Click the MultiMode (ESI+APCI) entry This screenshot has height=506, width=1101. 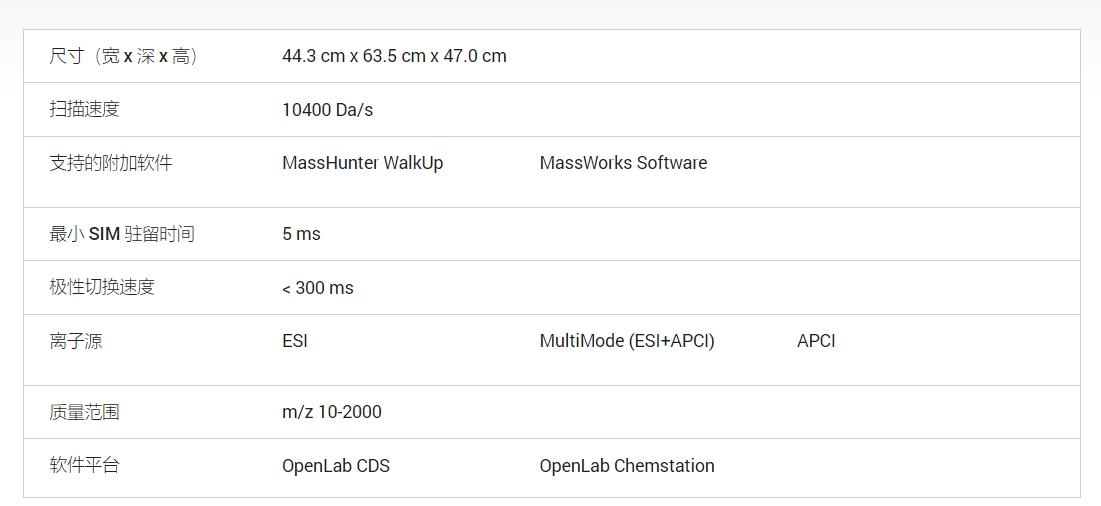(627, 341)
